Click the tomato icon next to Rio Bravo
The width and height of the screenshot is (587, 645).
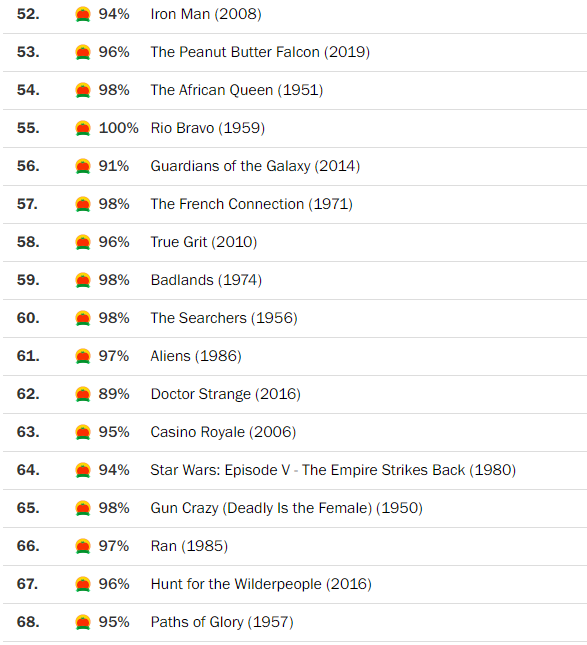coord(83,128)
